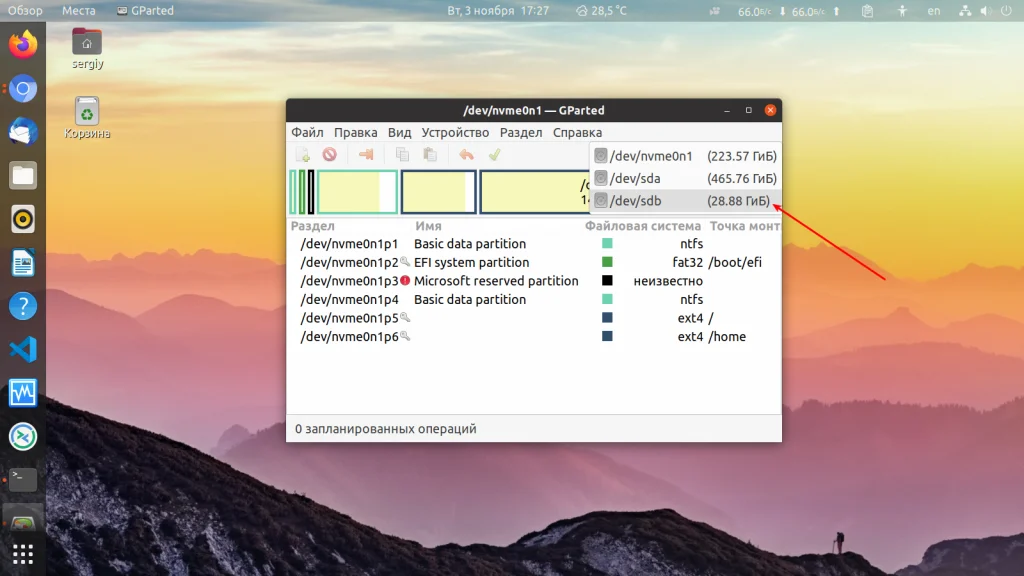
Task: Click the Delete partition toolbar icon
Action: (x=330, y=155)
